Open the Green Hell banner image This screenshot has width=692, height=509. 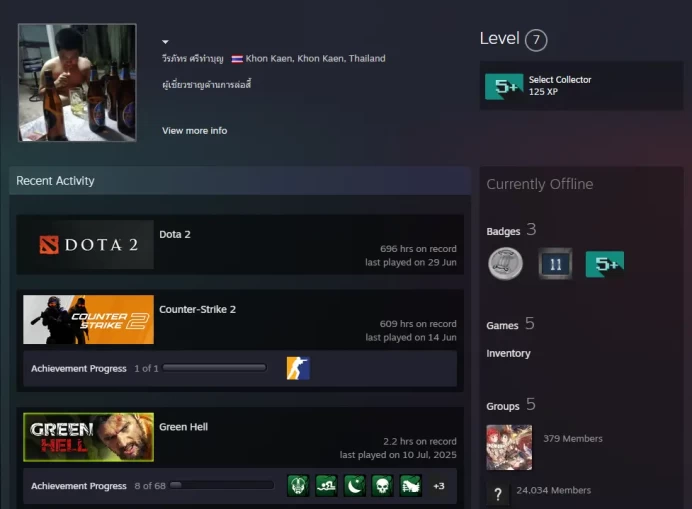pyautogui.click(x=88, y=437)
